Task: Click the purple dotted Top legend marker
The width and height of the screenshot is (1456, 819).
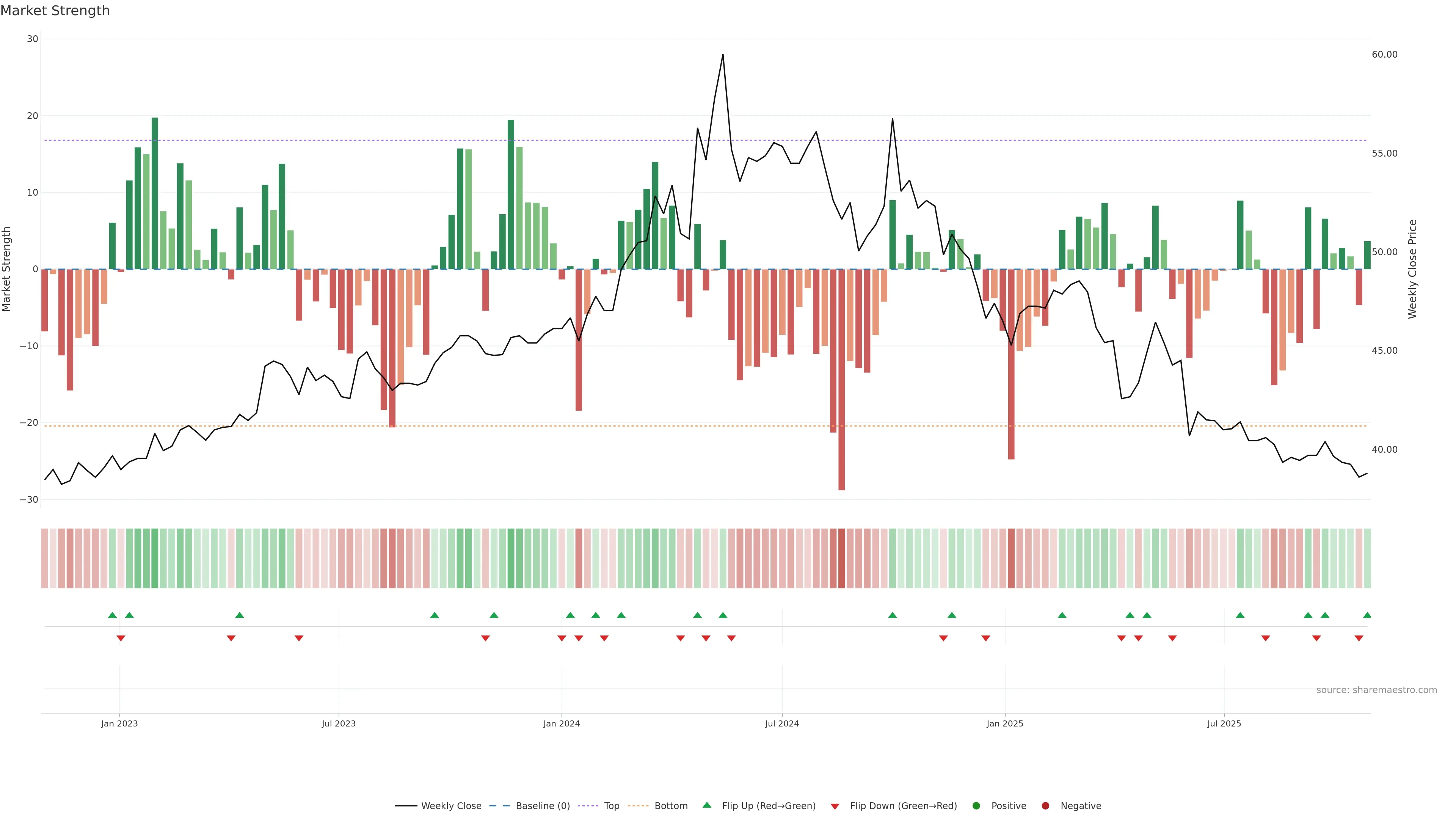Action: coord(588,806)
